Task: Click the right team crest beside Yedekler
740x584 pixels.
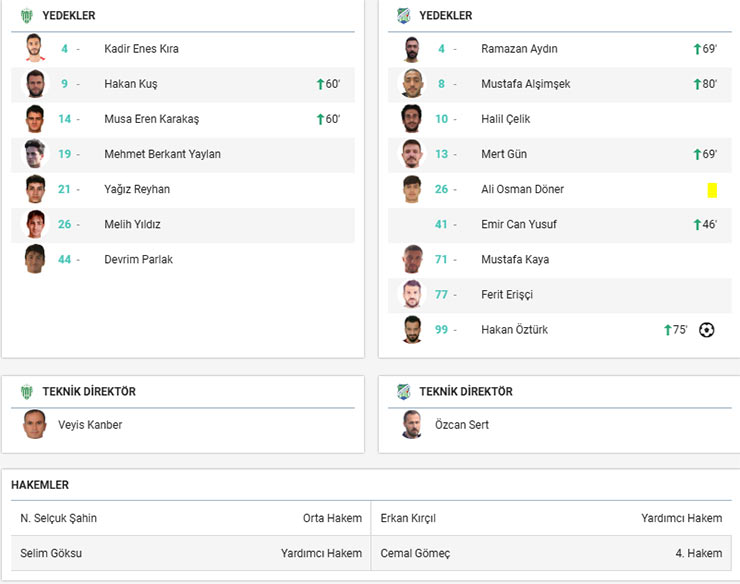Action: pyautogui.click(x=403, y=15)
